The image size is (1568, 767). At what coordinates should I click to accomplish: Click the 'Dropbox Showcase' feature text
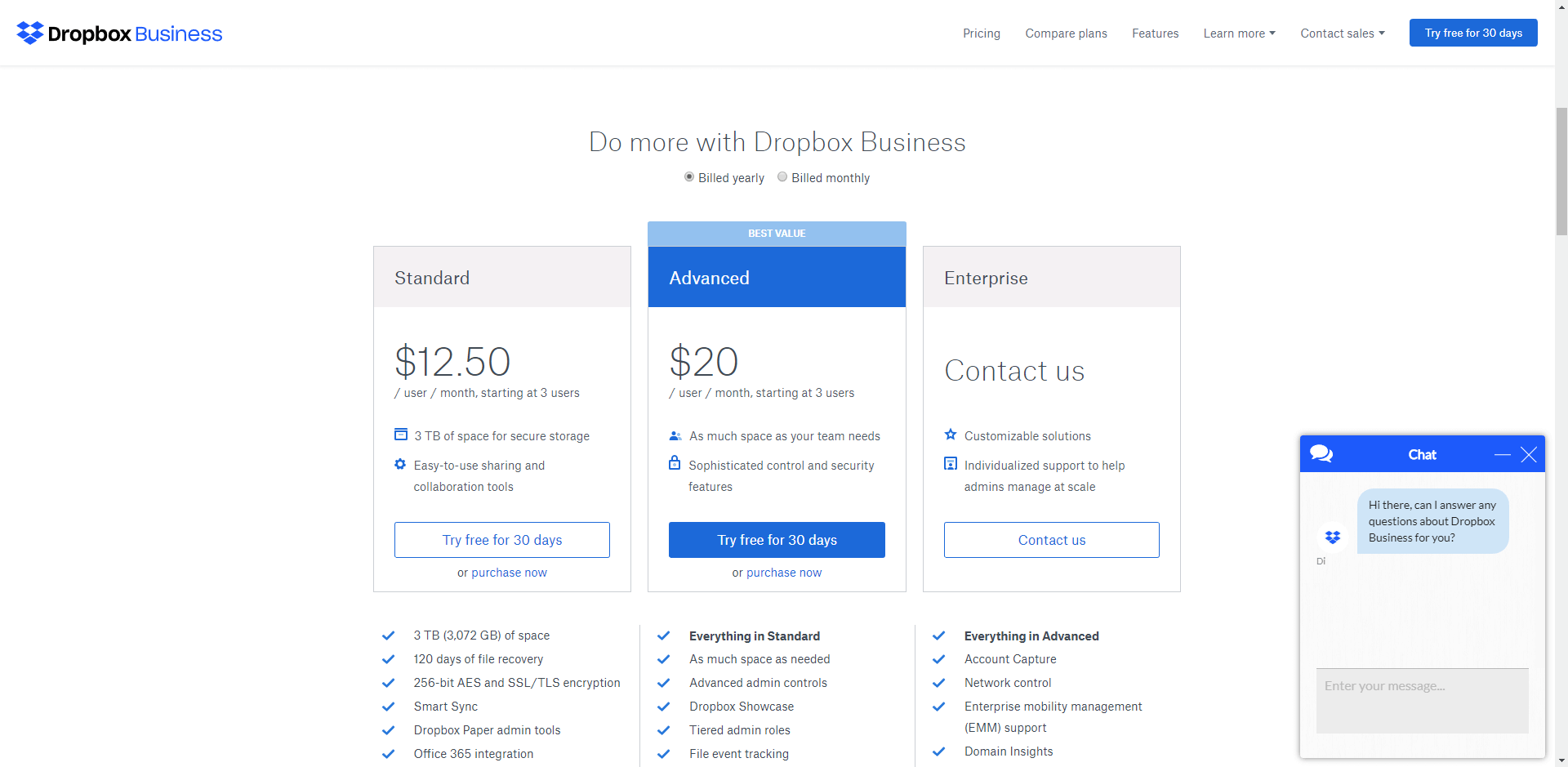(x=742, y=707)
